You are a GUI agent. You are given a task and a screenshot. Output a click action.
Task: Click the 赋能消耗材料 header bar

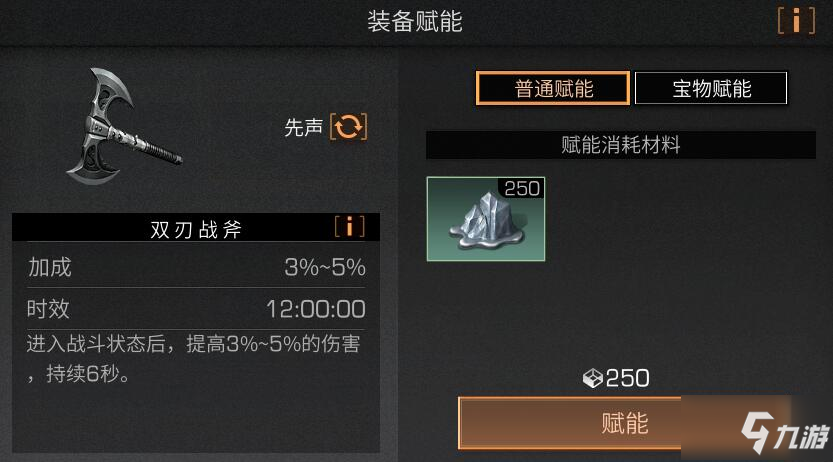point(620,144)
